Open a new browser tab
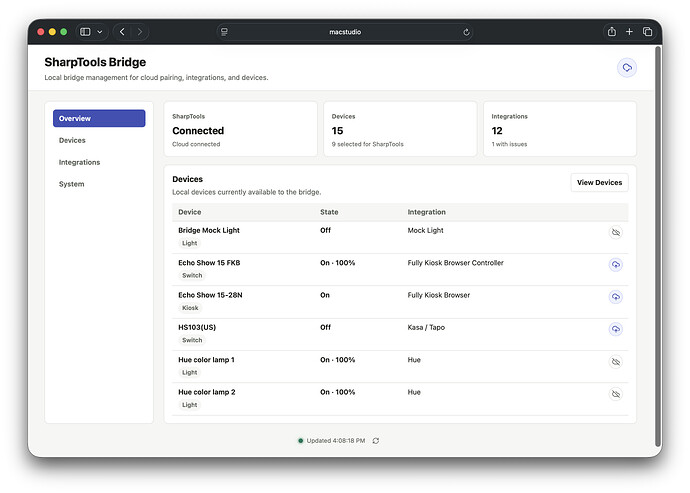690x493 pixels. 629,32
